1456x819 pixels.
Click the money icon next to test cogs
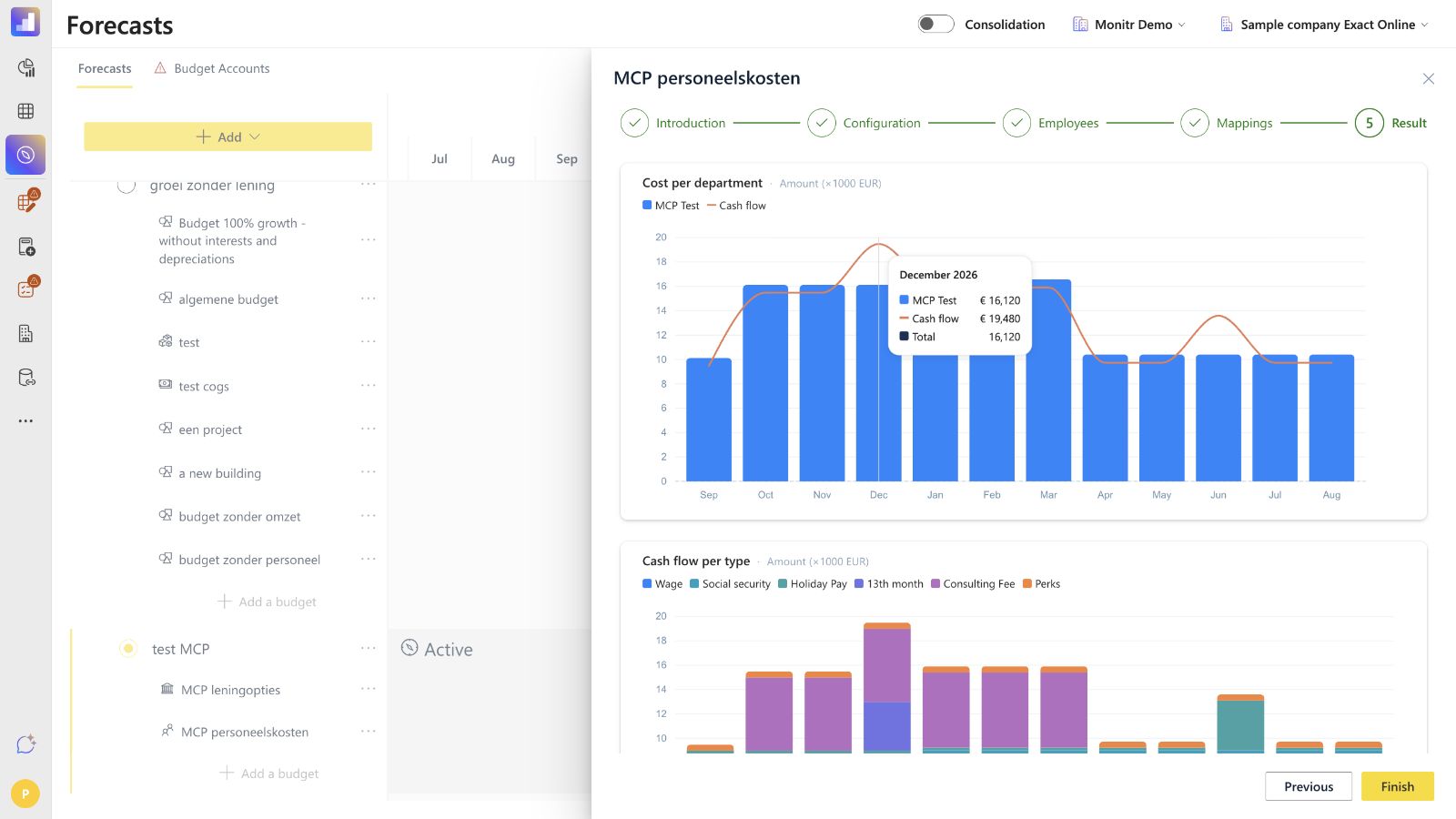pyautogui.click(x=166, y=385)
